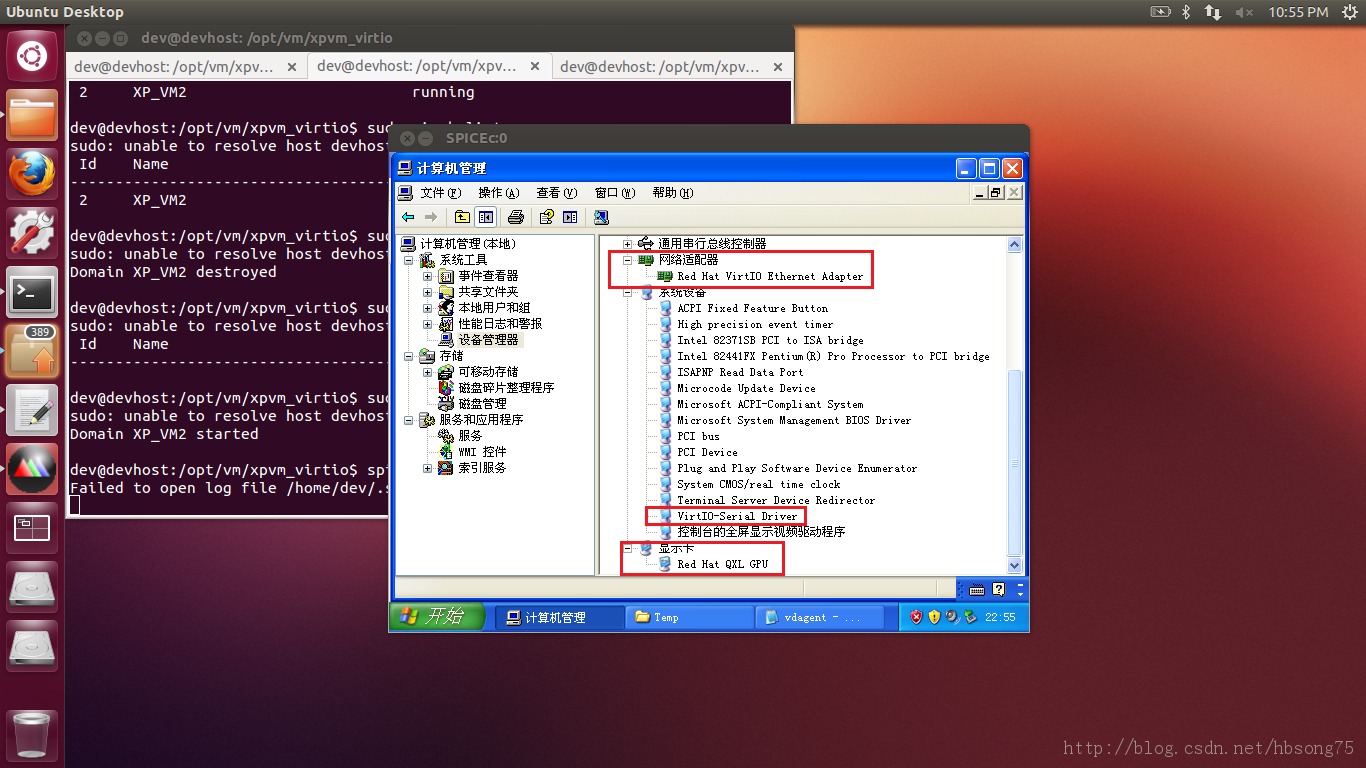Click the scan for hardware changes icon
Viewport: 1366px width, 768px height.
(x=601, y=217)
